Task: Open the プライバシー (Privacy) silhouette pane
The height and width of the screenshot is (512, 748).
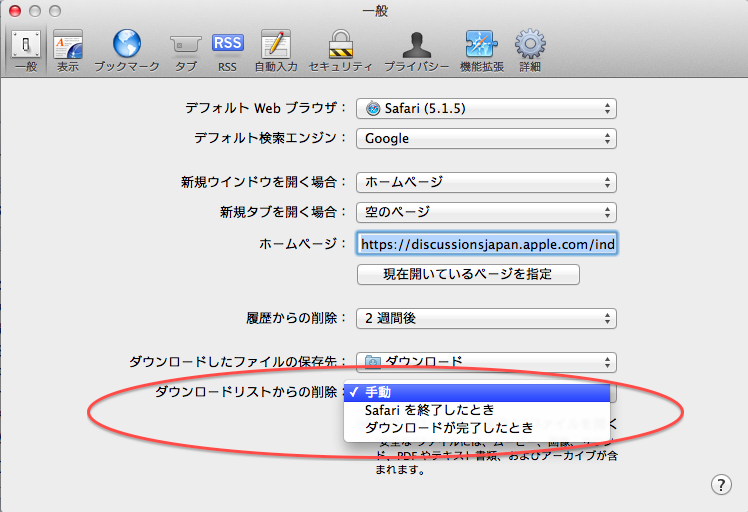Action: [x=416, y=50]
